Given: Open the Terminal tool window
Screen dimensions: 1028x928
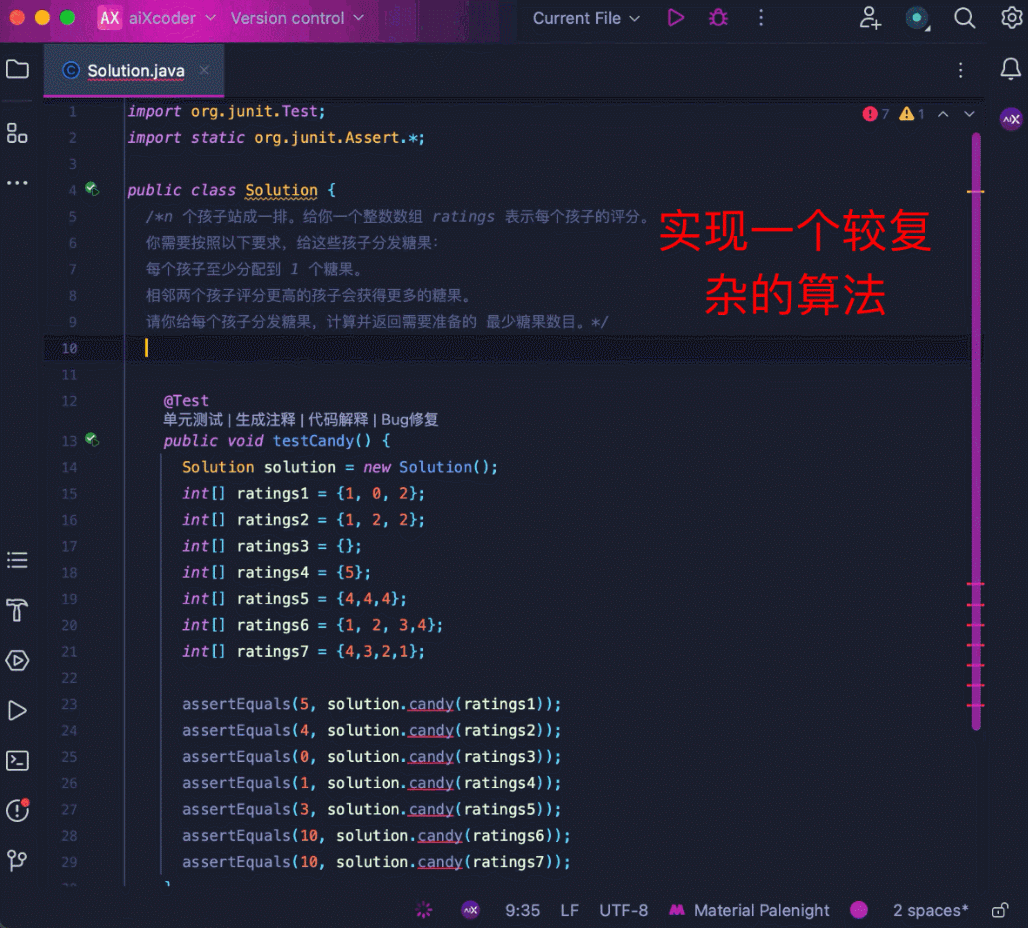Looking at the screenshot, I should click(17, 761).
